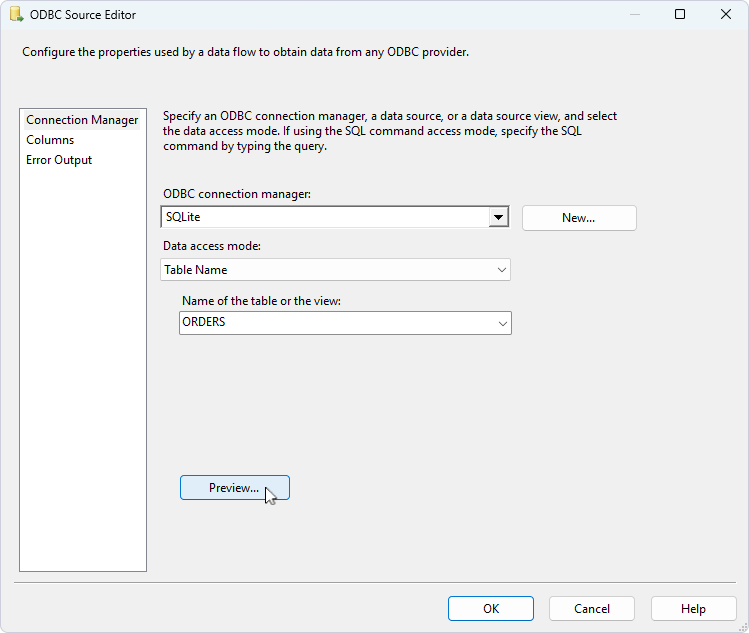Screen dimensions: 749x633
Task: Minimize the ODBC Source Editor window
Action: pos(632,15)
